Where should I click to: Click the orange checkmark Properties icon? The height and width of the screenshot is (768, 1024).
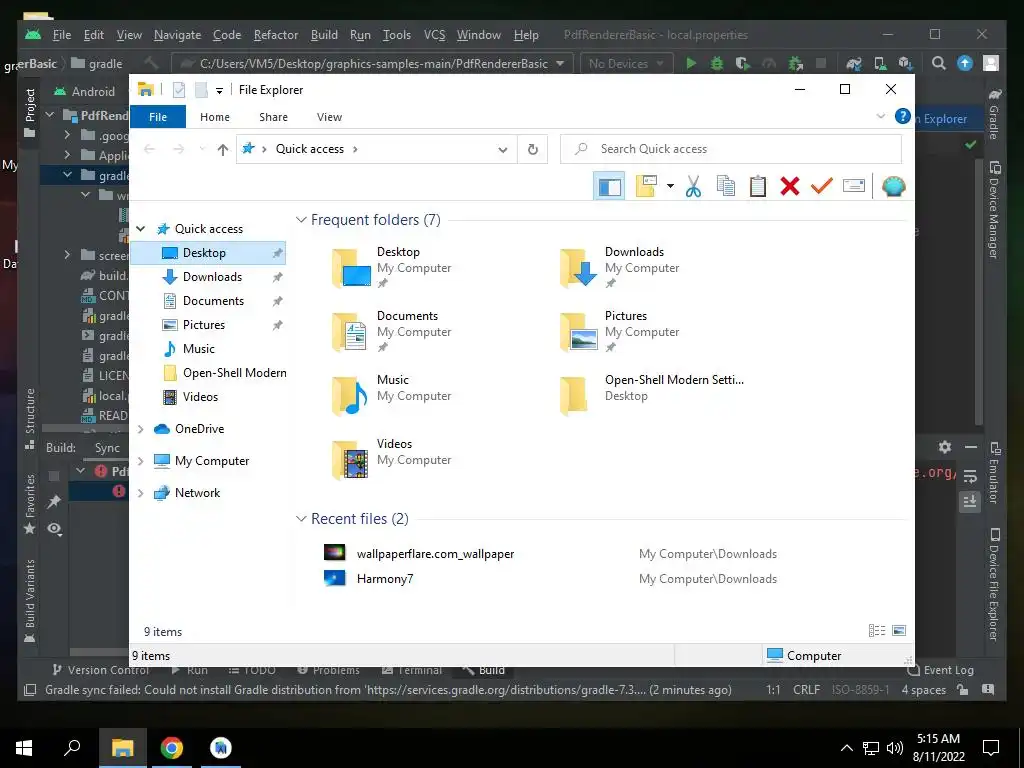[x=821, y=187]
